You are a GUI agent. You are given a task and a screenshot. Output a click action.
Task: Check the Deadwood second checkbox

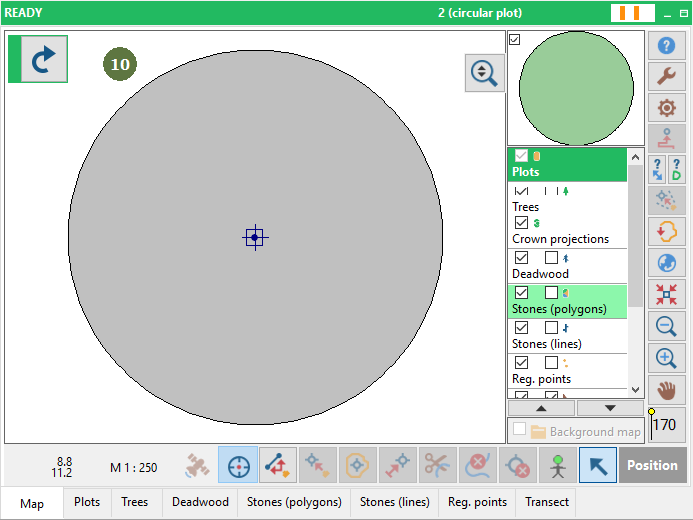pos(551,257)
